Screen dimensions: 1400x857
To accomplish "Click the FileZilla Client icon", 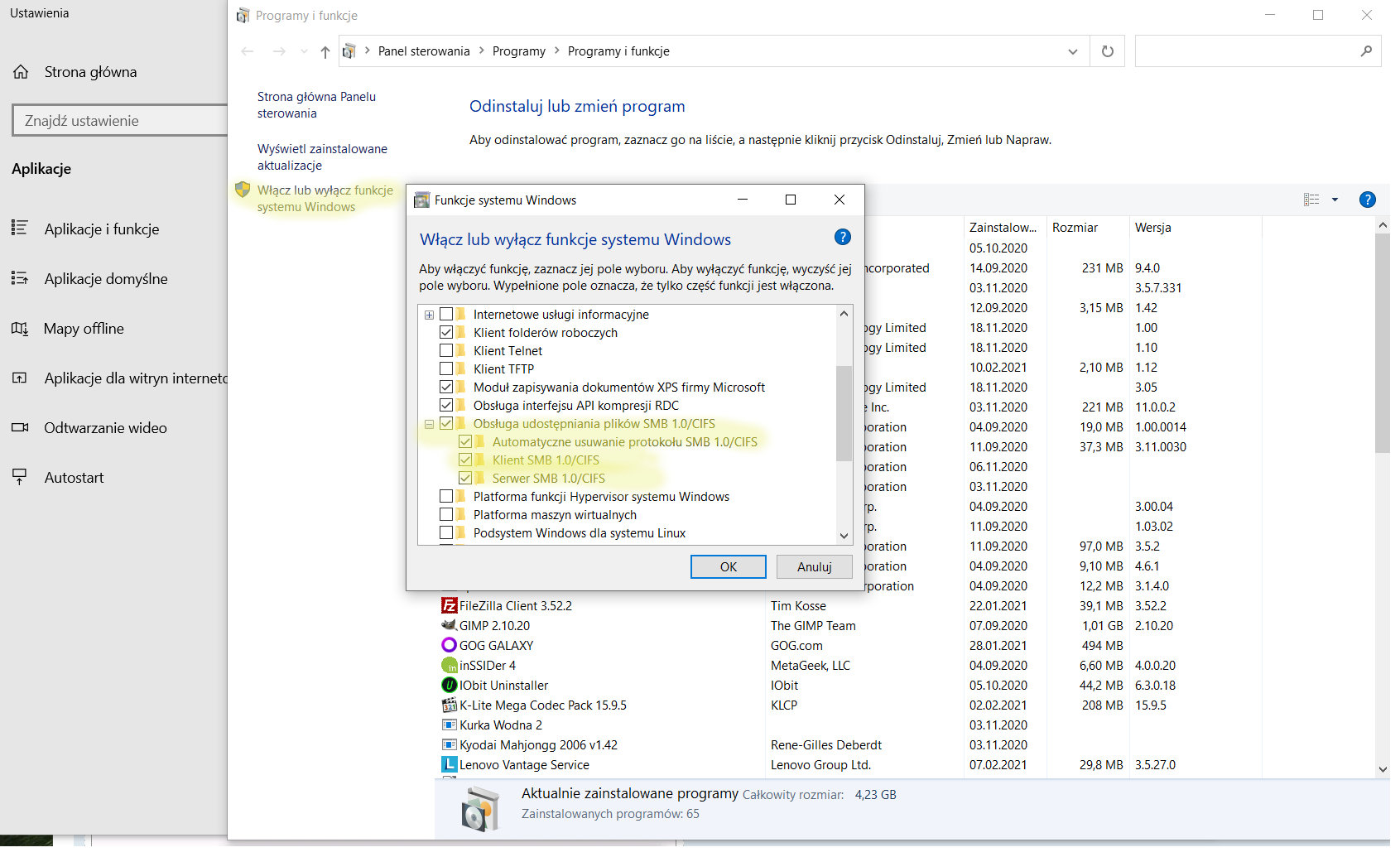I will 450,605.
